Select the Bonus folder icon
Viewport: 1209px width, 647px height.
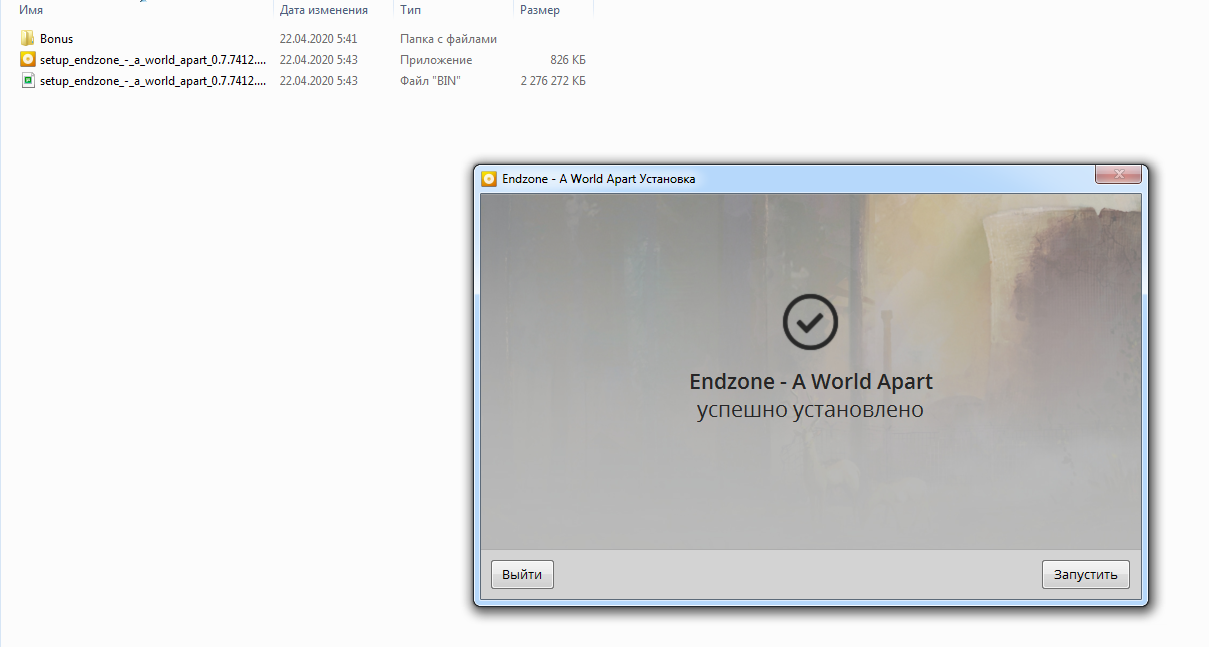click(28, 39)
